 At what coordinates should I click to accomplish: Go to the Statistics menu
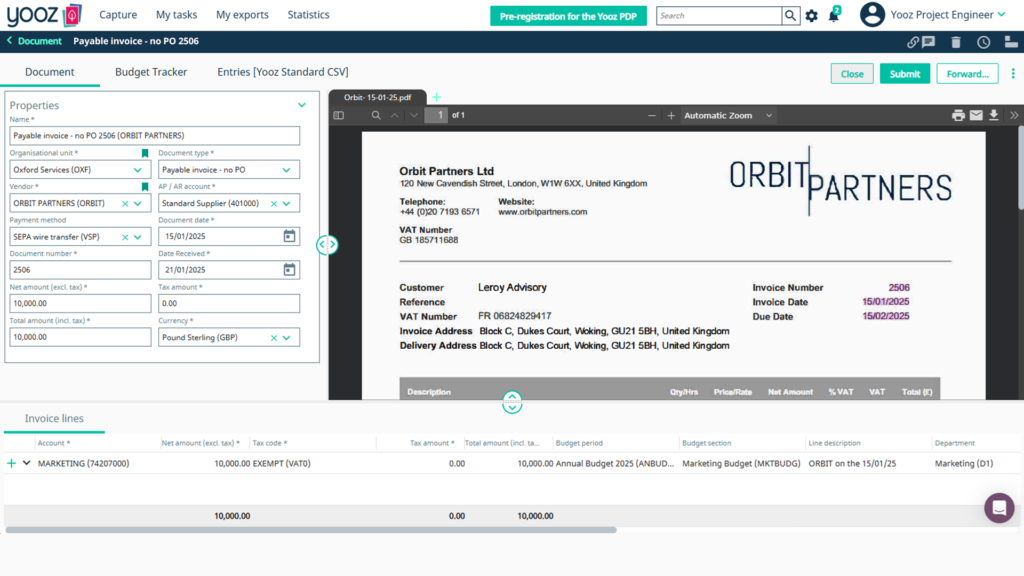pyautogui.click(x=308, y=14)
